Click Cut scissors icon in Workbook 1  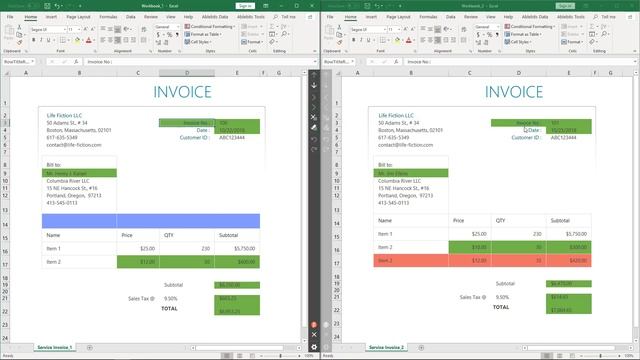click(x=19, y=27)
